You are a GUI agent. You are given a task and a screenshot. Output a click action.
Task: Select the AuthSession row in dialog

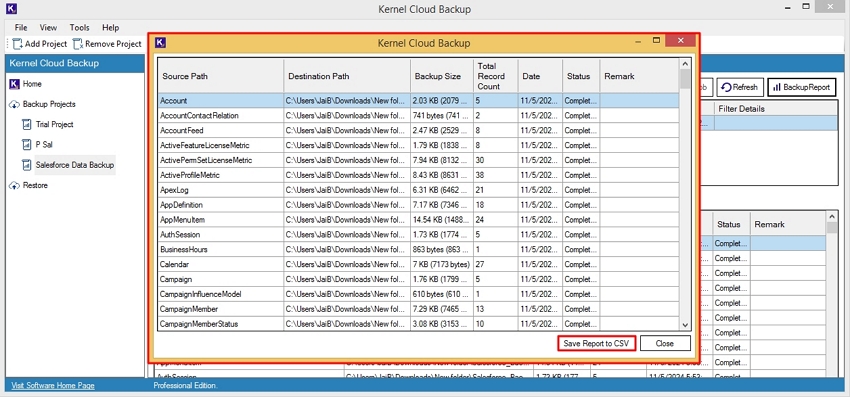coord(418,234)
